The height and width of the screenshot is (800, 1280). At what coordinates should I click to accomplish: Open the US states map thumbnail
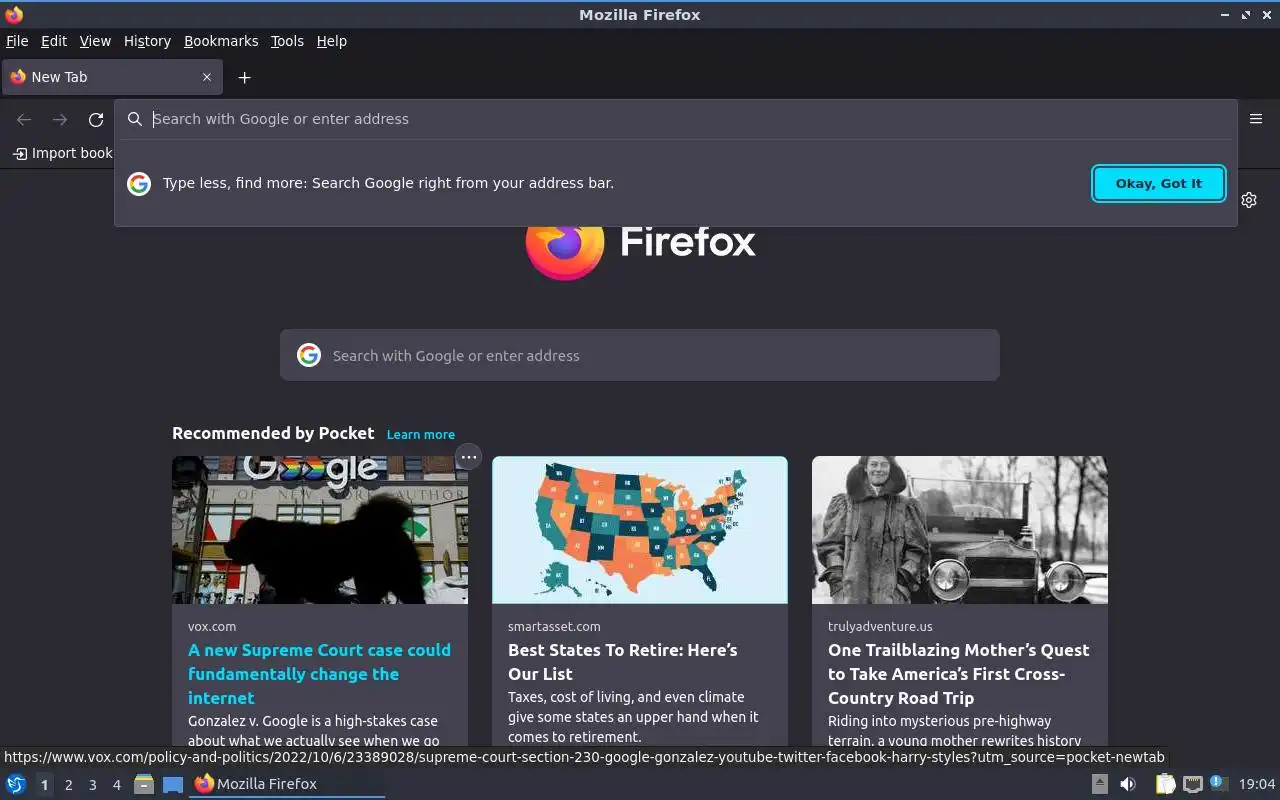pos(640,530)
